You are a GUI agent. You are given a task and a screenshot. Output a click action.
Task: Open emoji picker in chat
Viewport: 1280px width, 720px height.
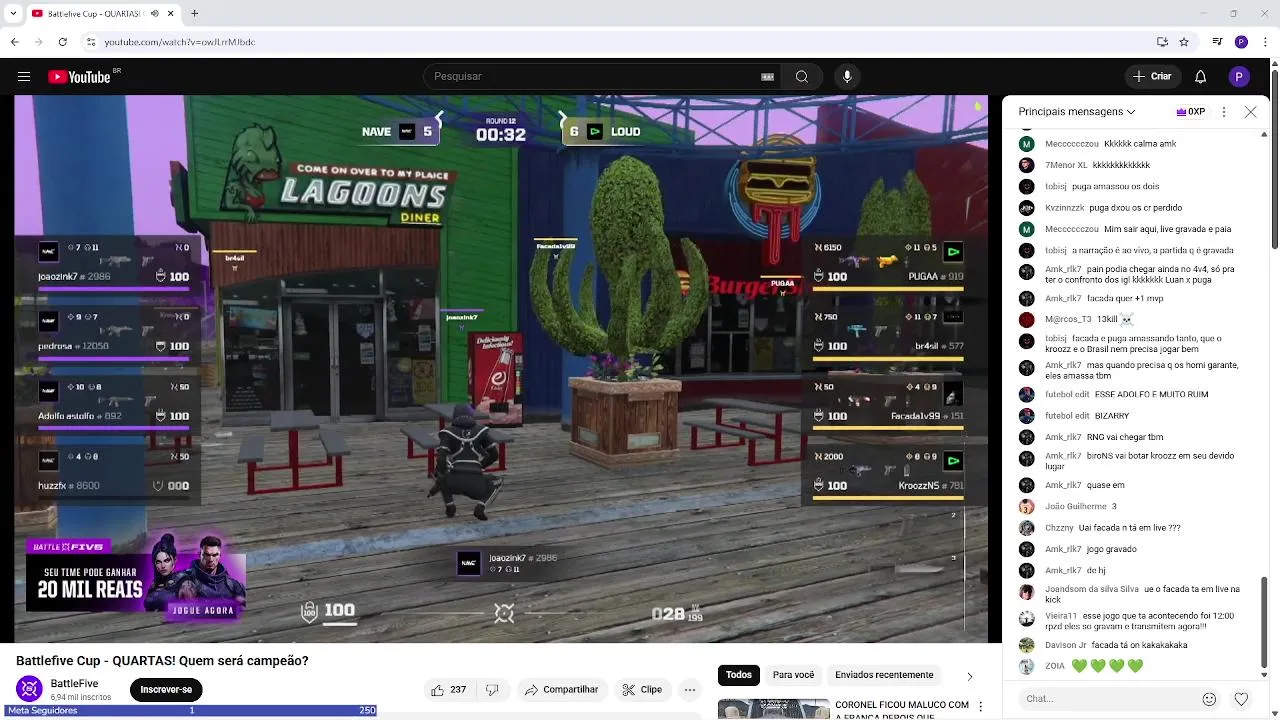(x=1209, y=699)
